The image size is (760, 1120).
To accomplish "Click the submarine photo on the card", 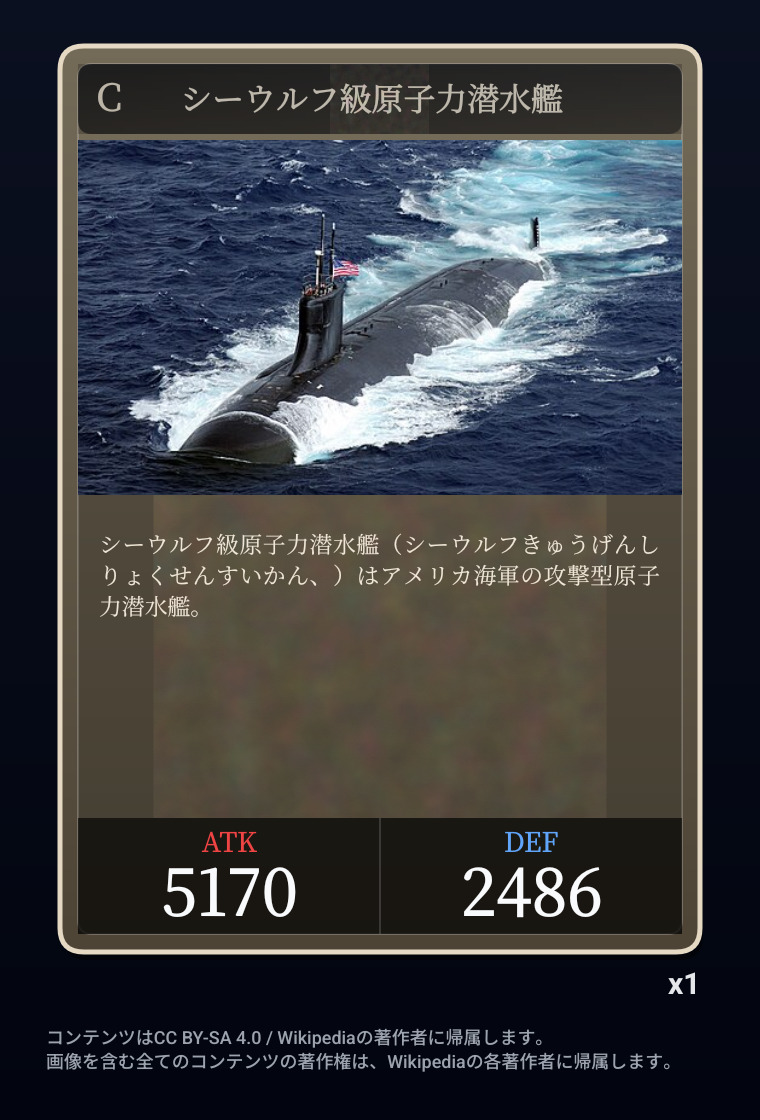I will pyautogui.click(x=379, y=317).
